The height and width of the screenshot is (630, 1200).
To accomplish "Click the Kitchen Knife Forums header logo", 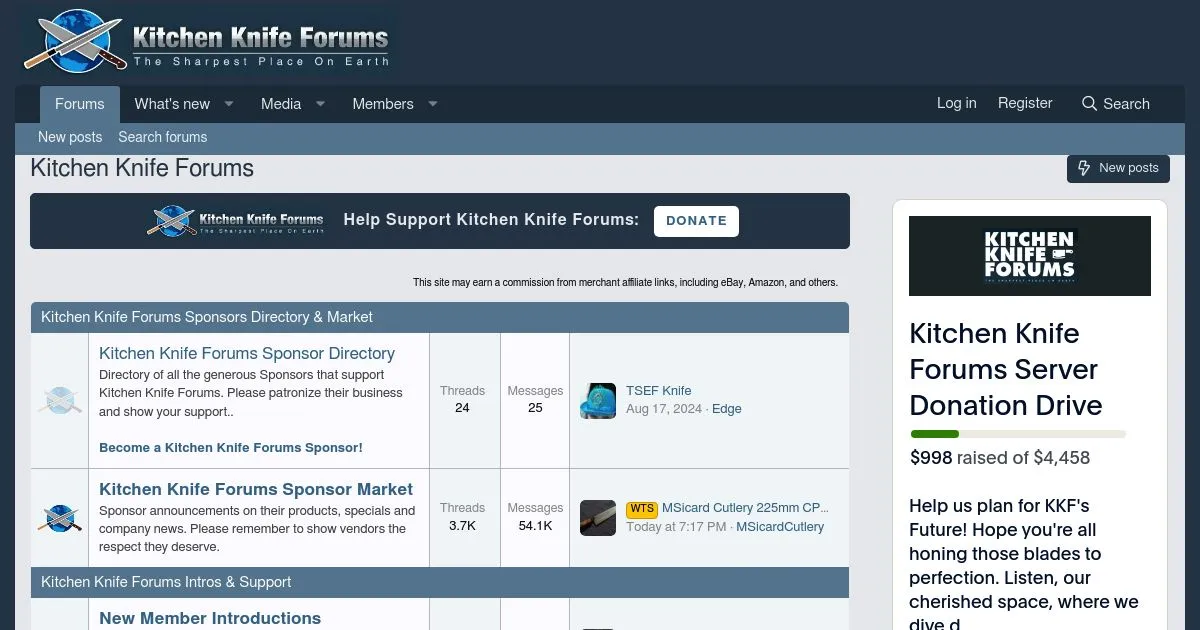I will point(208,42).
